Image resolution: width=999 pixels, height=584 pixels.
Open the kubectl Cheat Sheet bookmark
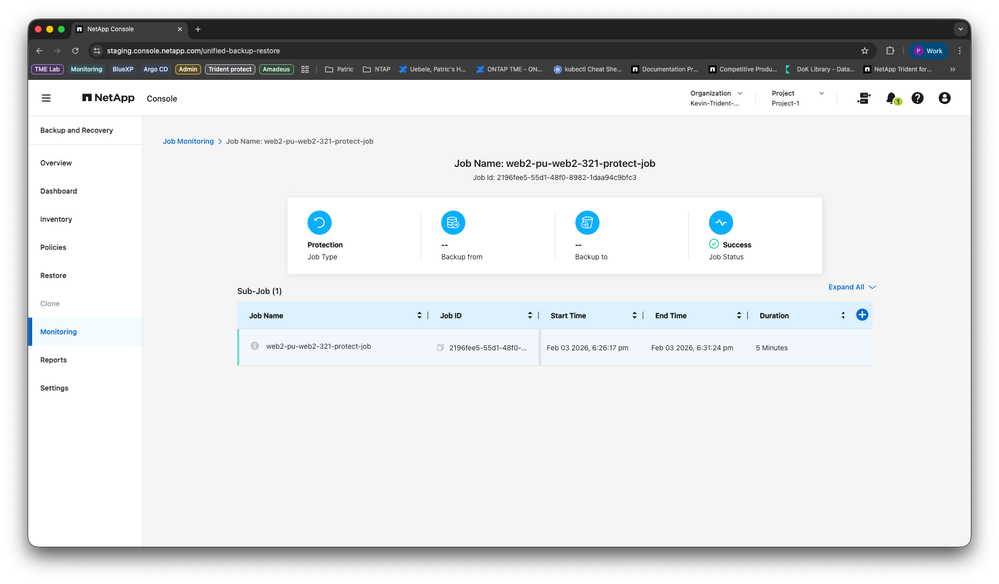[x=587, y=69]
